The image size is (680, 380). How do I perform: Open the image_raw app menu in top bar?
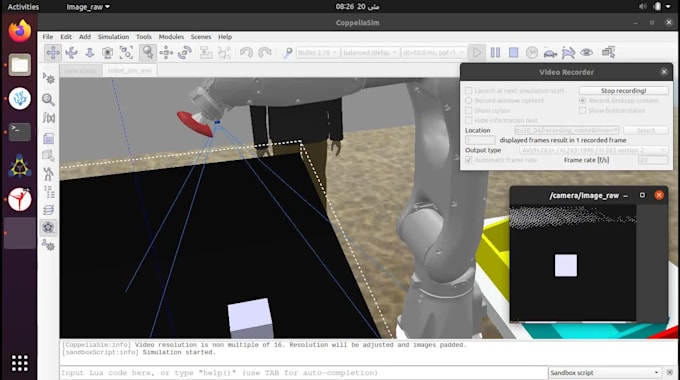click(x=88, y=7)
